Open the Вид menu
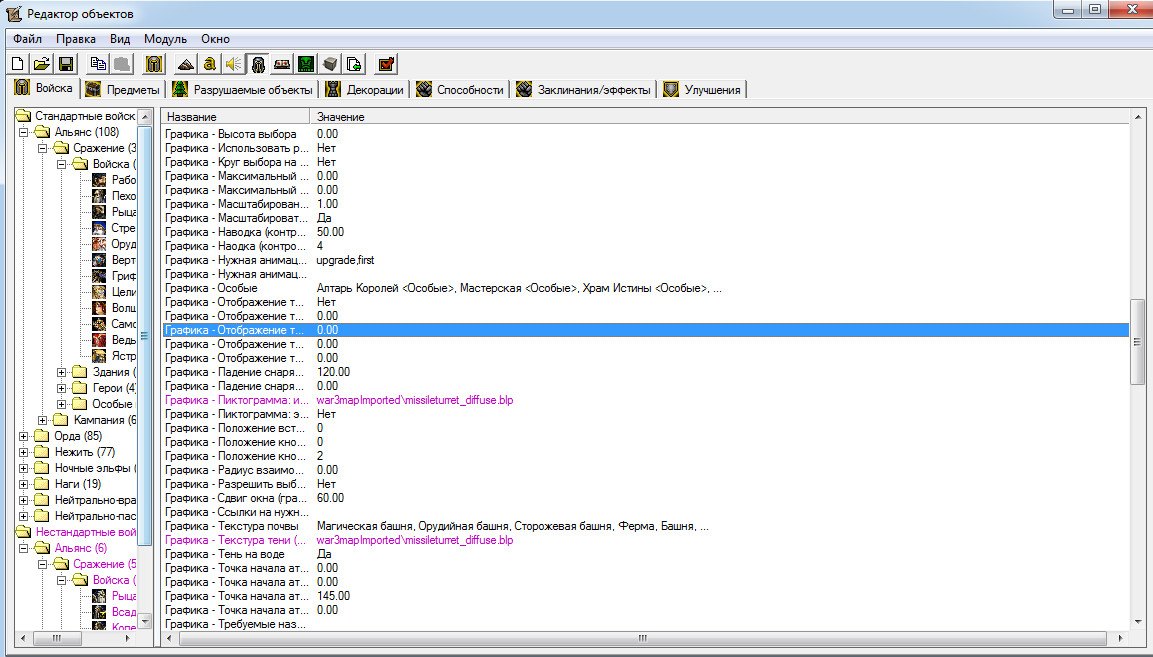The width and height of the screenshot is (1153, 657). 120,39
